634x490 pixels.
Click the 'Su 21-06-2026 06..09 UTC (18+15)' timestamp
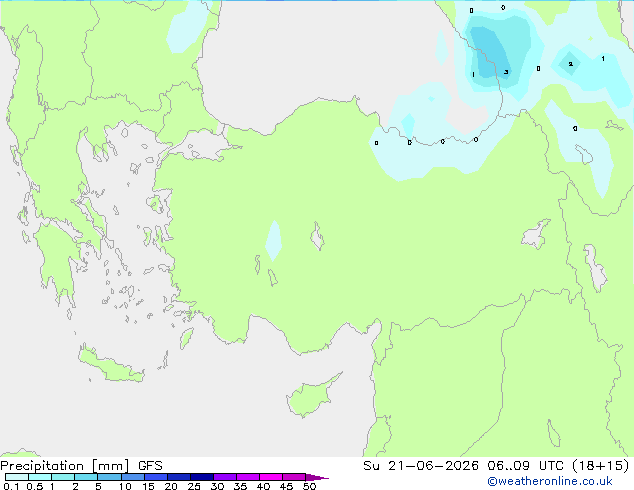[496, 466]
